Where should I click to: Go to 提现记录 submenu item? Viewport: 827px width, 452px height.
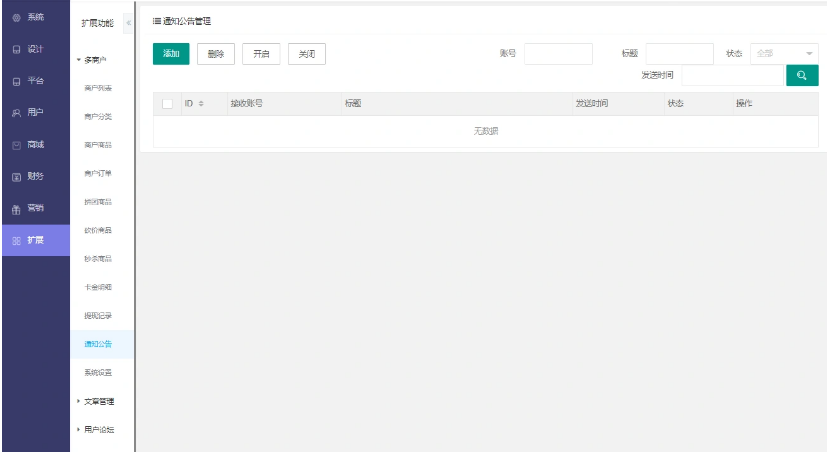98,316
